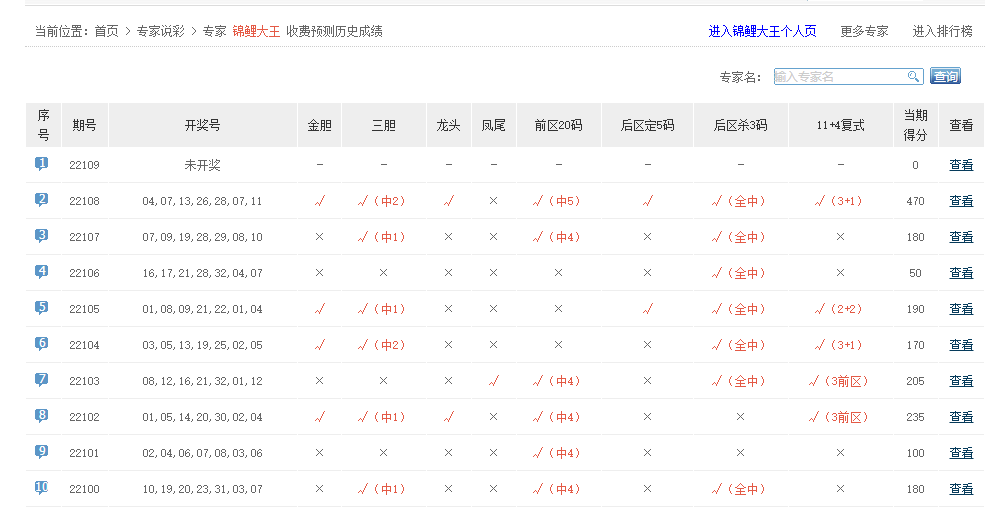The height and width of the screenshot is (507, 991).
Task: Click rank badge number 5 icon
Action: (x=42, y=308)
